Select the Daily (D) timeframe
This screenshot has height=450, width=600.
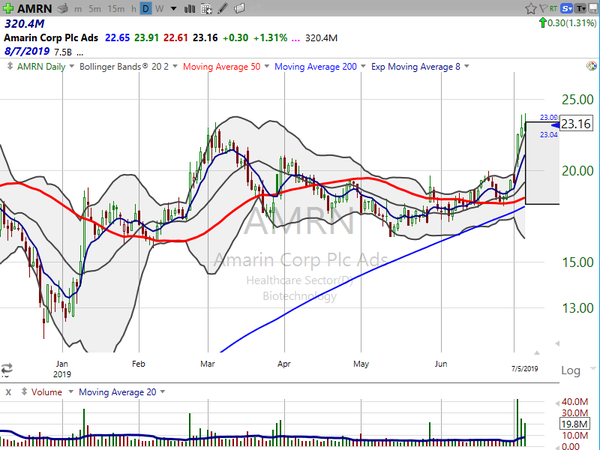coord(145,8)
